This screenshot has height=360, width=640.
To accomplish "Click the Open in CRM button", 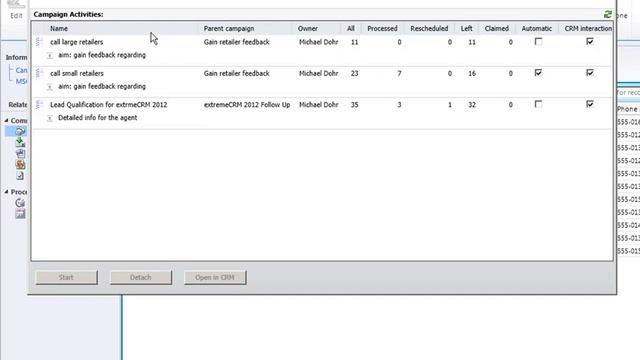I will coord(215,278).
